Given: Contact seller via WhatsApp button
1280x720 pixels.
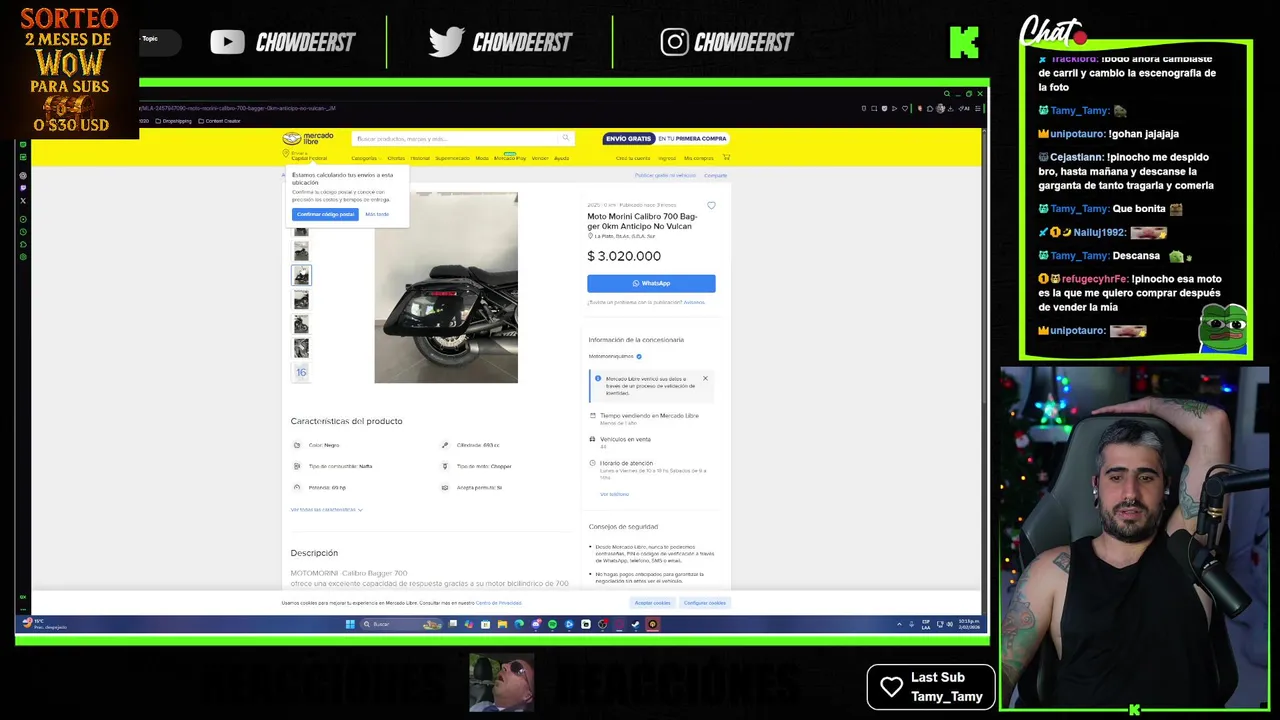Looking at the screenshot, I should pyautogui.click(x=651, y=283).
